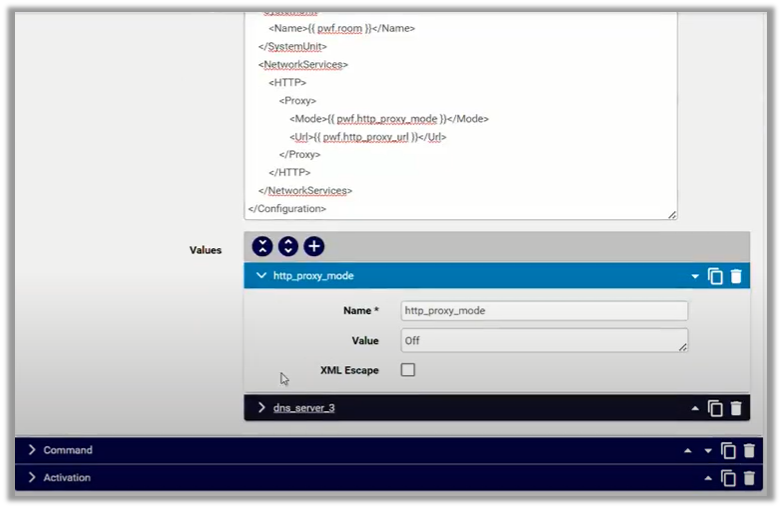Click the pwf.http_proxy_url template line
Screen dimensions: 782x508
click(x=368, y=137)
